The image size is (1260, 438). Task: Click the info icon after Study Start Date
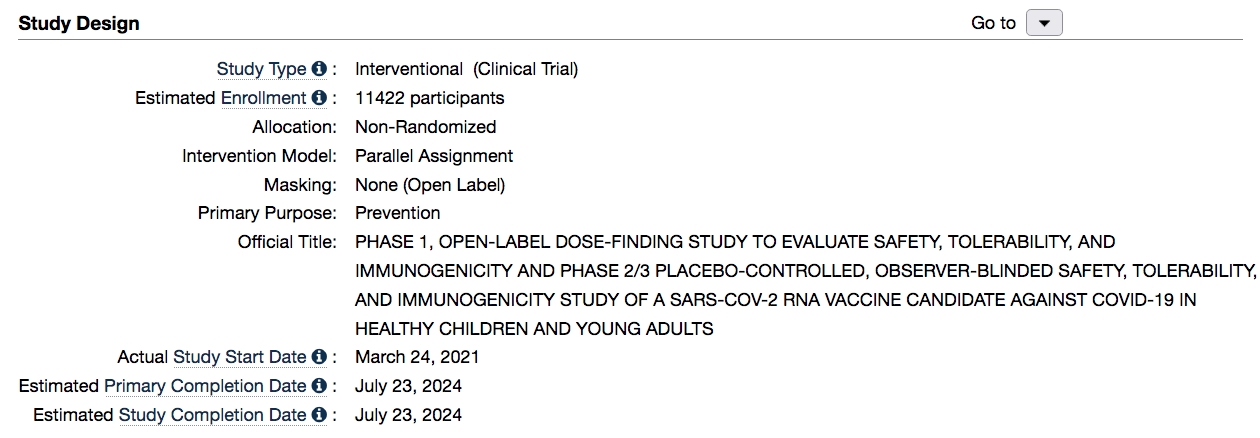coord(319,357)
